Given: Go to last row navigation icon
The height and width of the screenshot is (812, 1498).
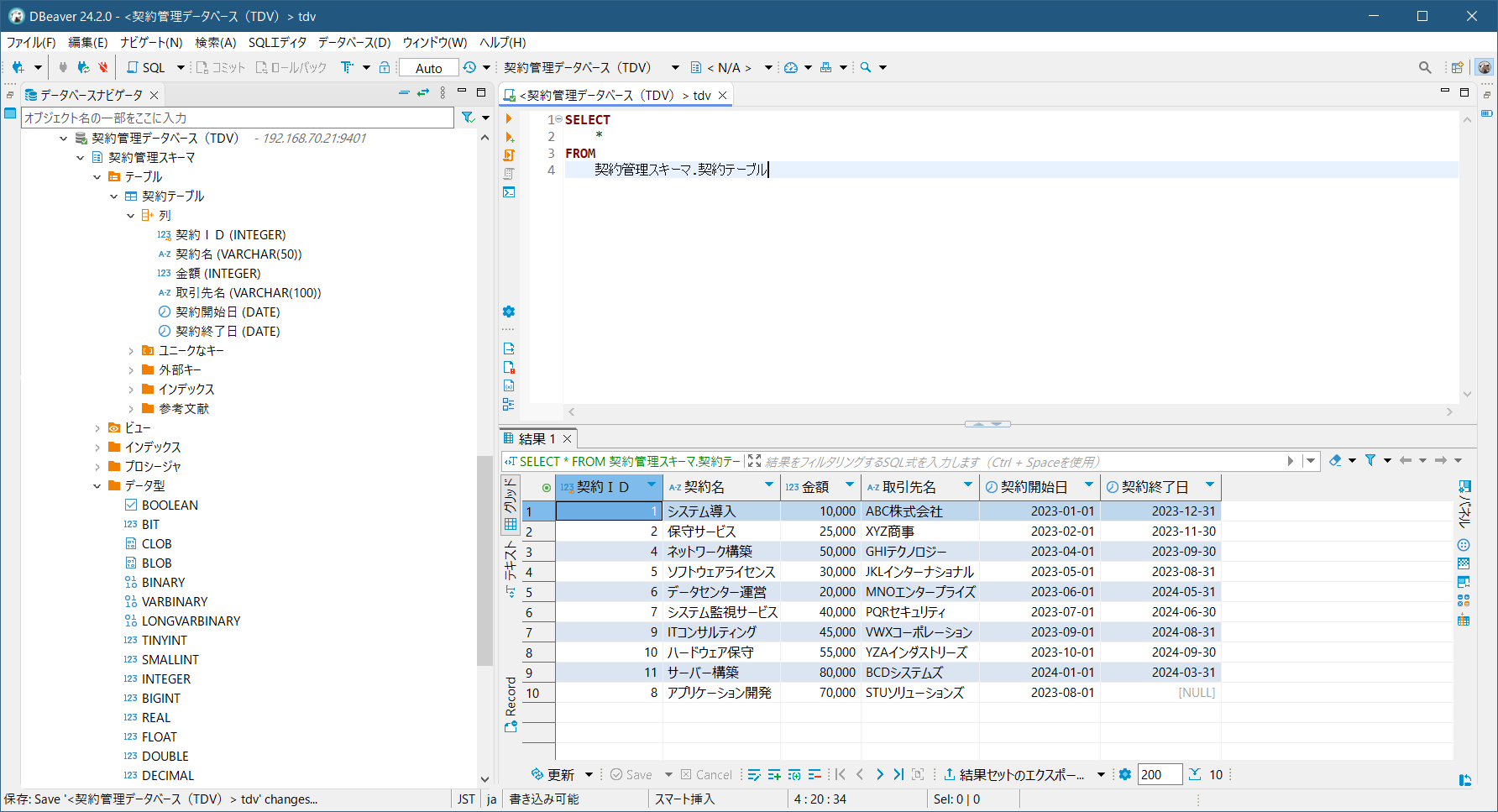Looking at the screenshot, I should [898, 774].
